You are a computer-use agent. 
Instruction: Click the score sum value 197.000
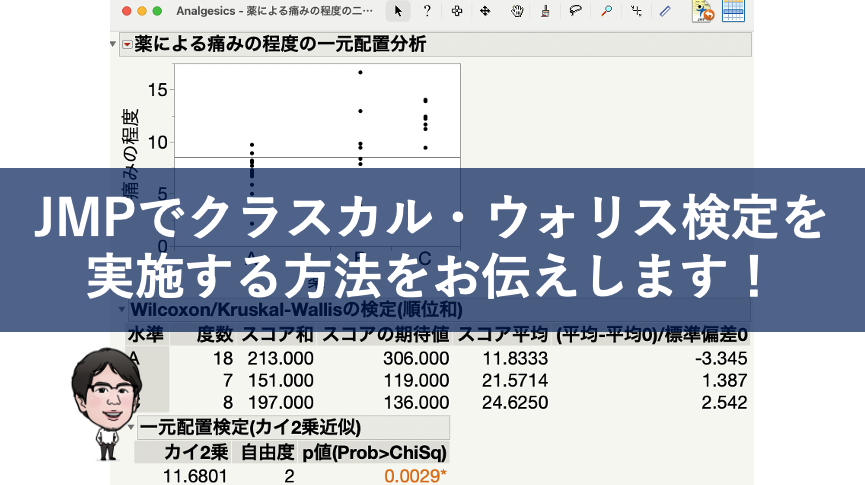point(280,403)
